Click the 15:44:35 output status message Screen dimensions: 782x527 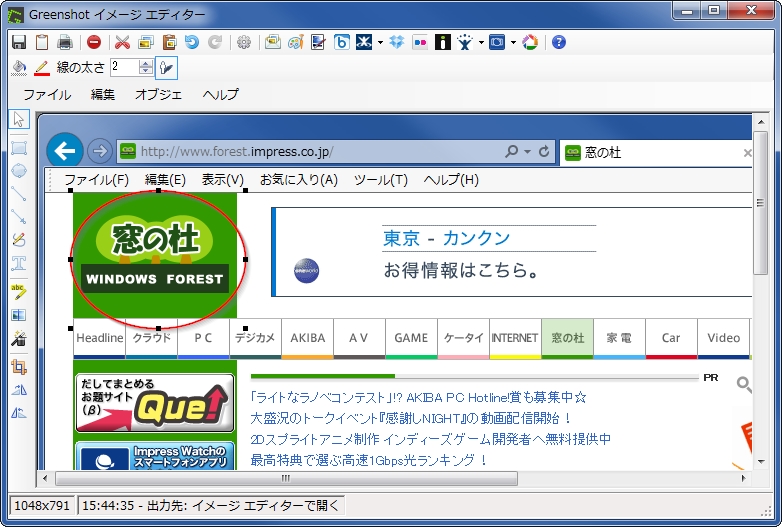pyautogui.click(x=210, y=506)
